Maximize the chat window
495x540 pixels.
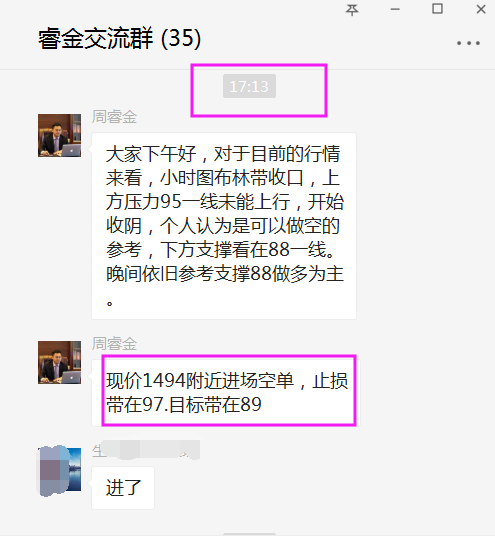[x=437, y=9]
